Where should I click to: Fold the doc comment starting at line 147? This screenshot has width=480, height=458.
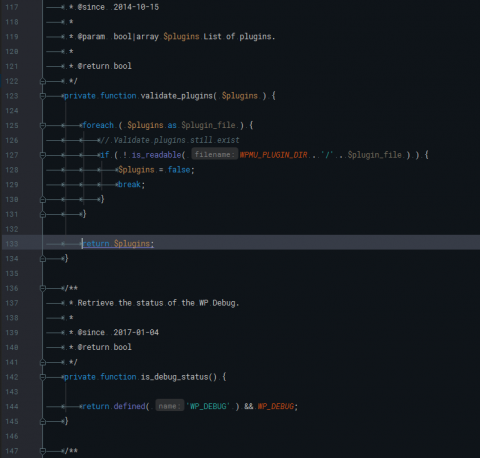click(43, 451)
